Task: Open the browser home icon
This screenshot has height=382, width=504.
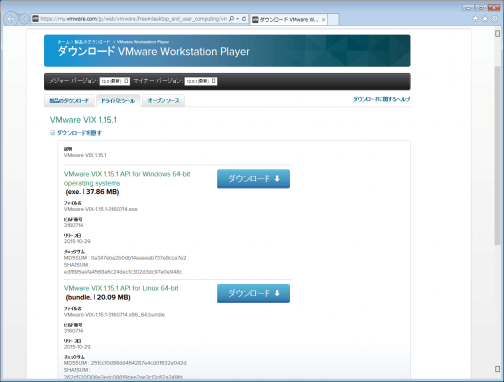Action: (x=475, y=19)
